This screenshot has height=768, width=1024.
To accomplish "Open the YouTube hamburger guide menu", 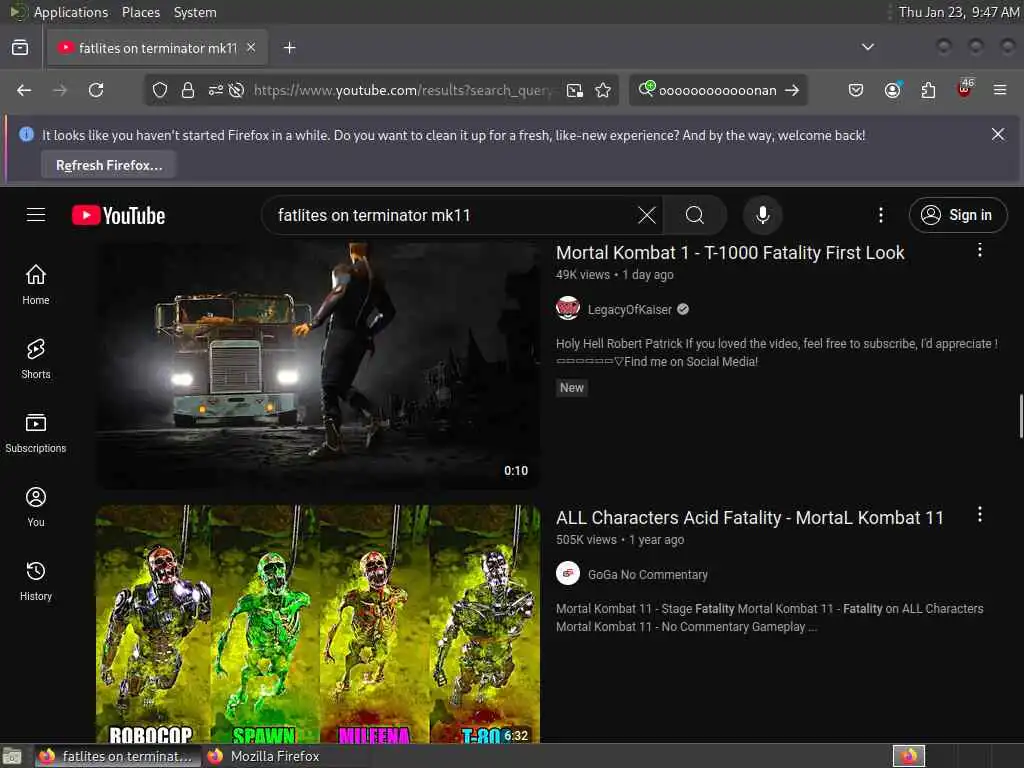I will (36, 215).
